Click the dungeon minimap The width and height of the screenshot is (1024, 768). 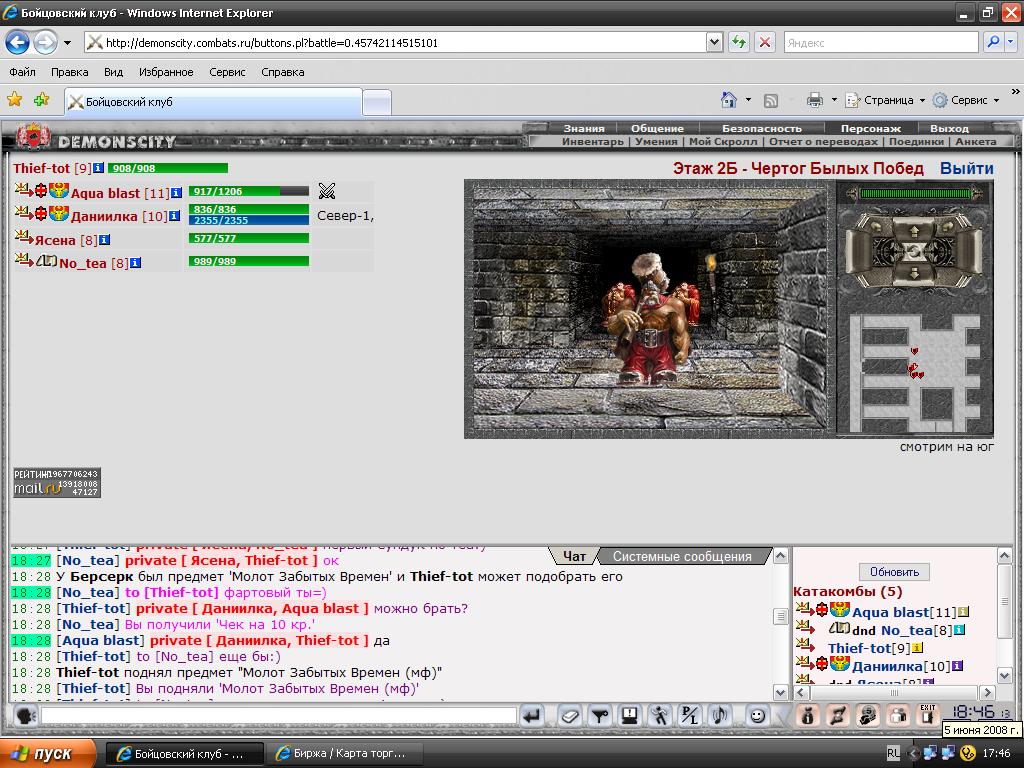pyautogui.click(x=915, y=373)
